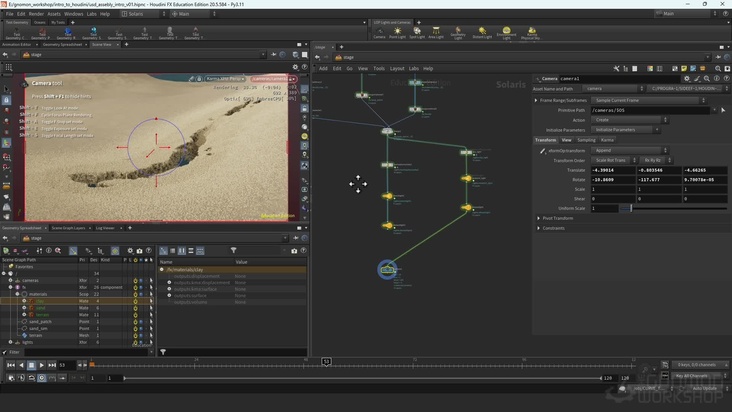Click the Test Geometry Pig Head shelf icon
The image size is (732, 412).
coord(42,33)
